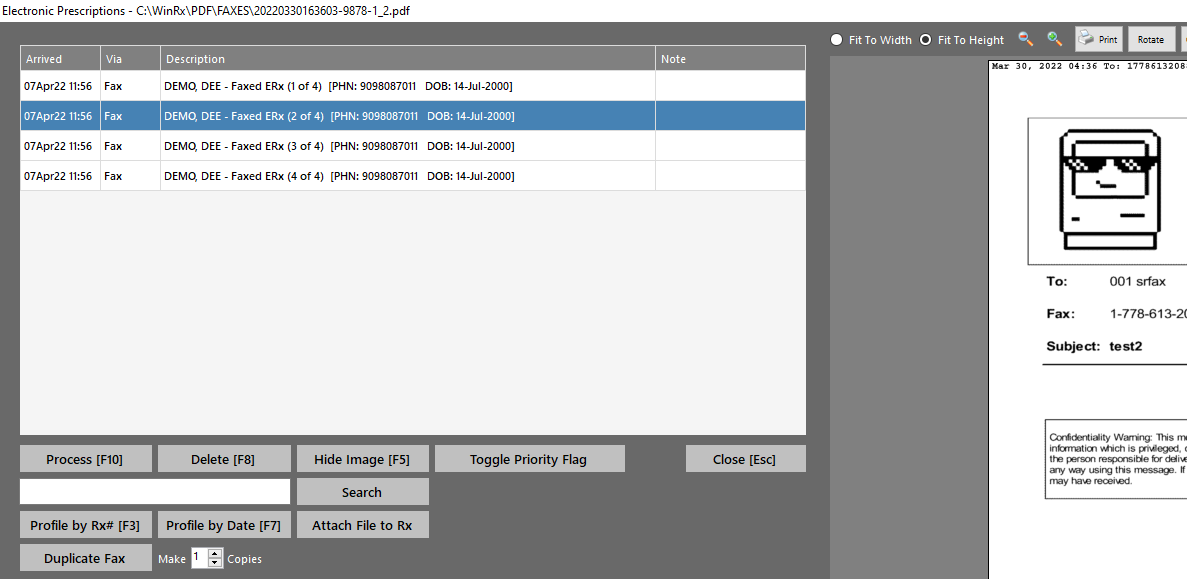This screenshot has width=1187, height=579.
Task: Sort the list by Arrived column header
Action: coord(60,59)
